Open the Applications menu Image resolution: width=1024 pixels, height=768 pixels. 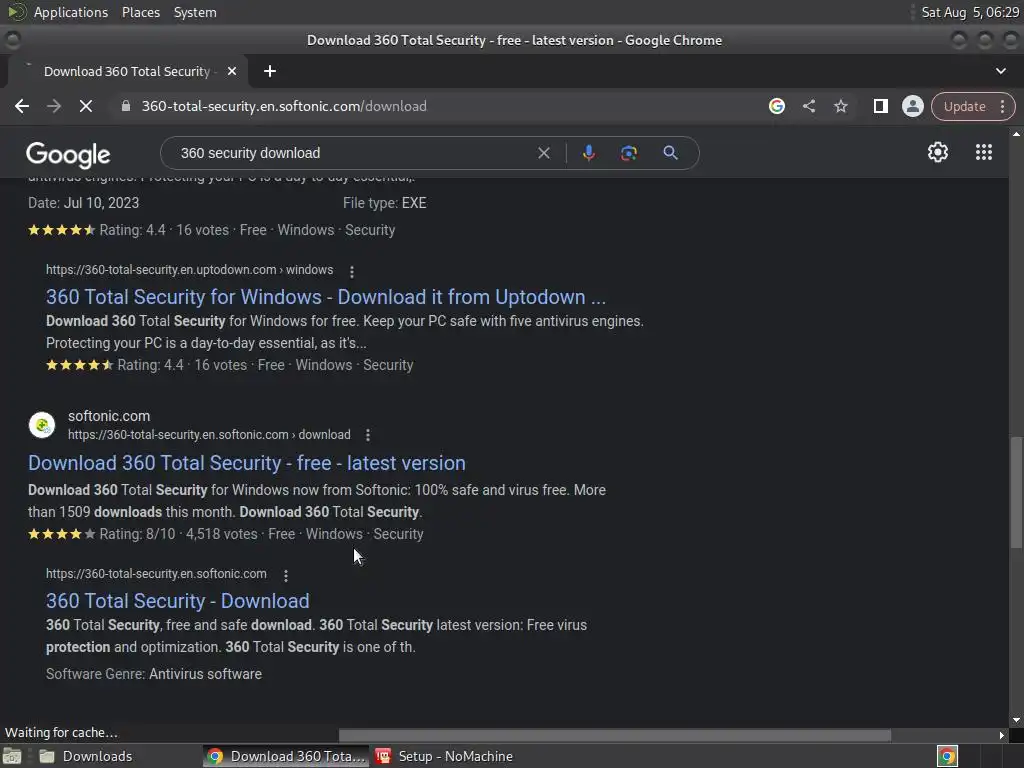(x=71, y=12)
